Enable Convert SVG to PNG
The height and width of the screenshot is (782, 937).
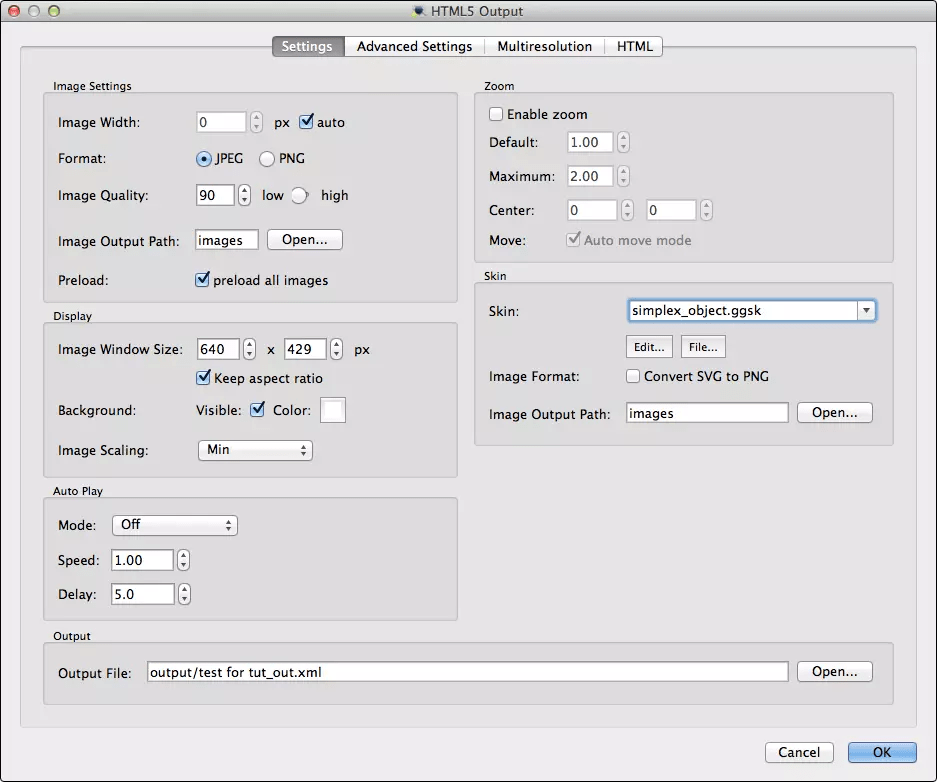[633, 376]
